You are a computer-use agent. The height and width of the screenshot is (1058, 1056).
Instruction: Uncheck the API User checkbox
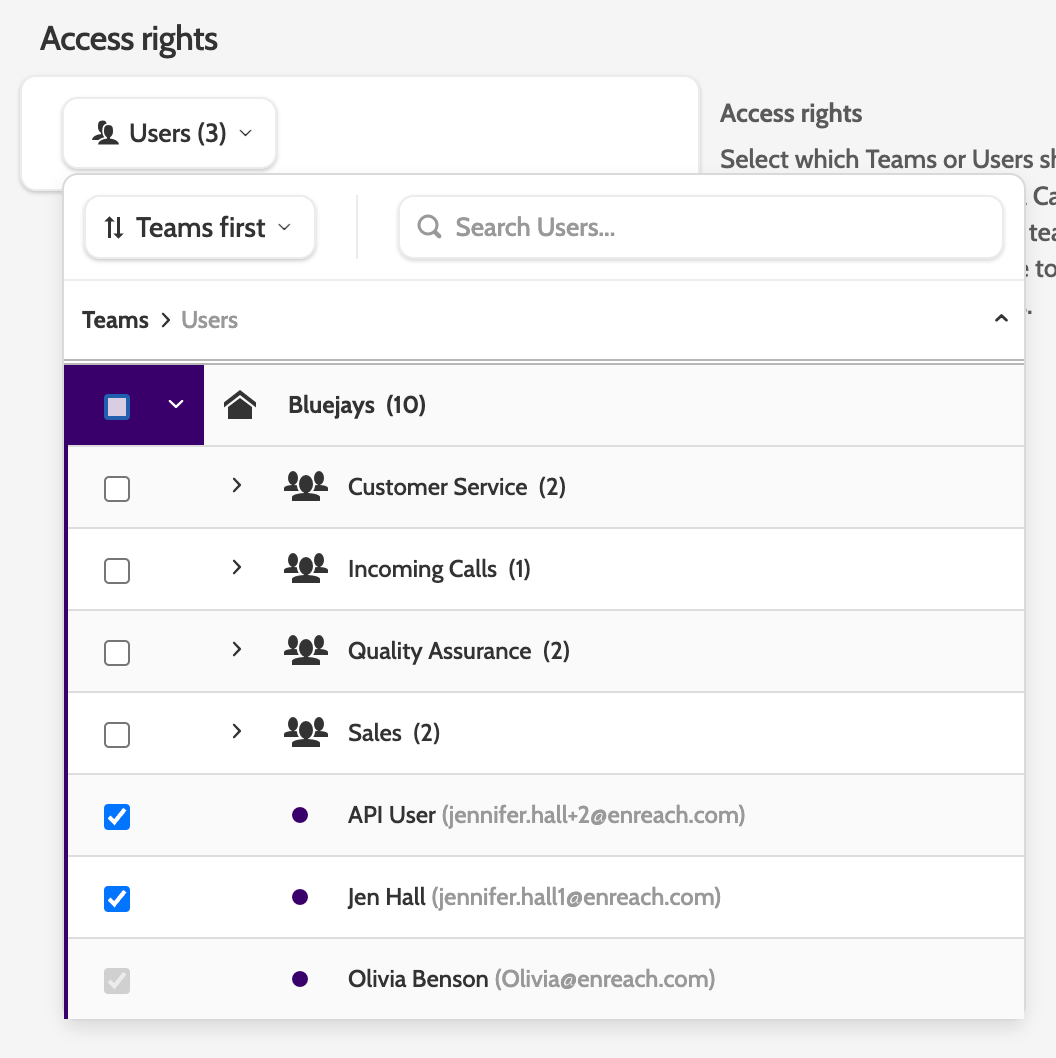tap(117, 817)
